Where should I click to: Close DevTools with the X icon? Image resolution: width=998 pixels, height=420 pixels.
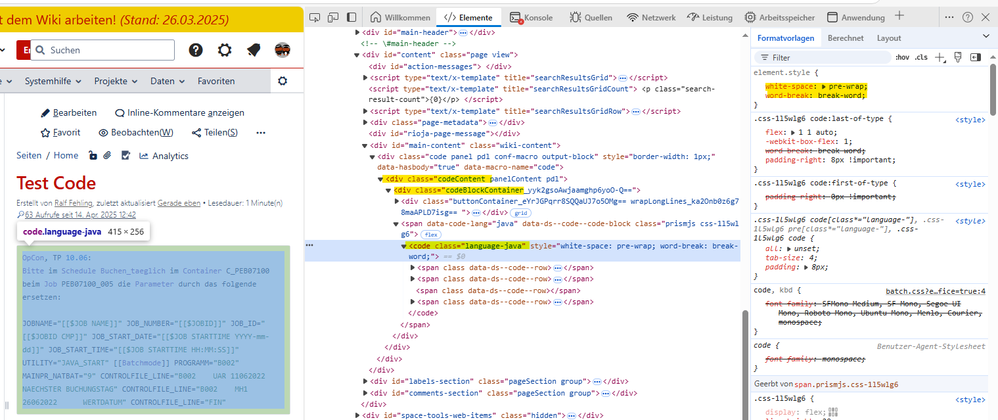coord(986,17)
